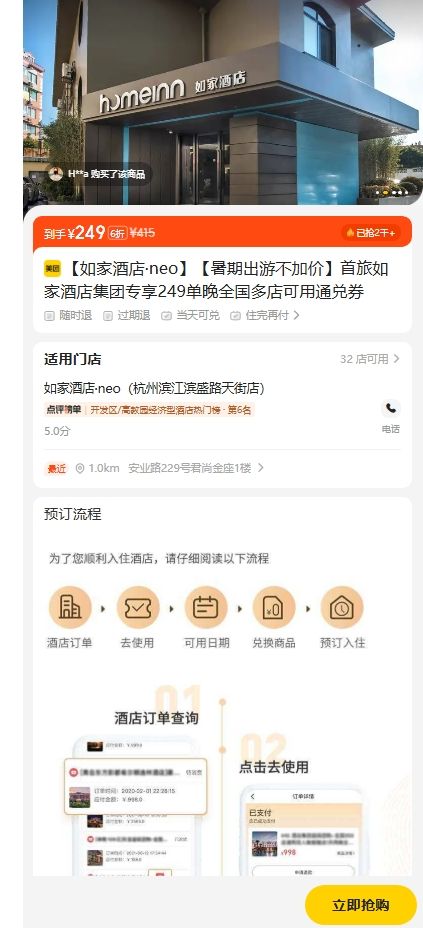Click the location pin icon beside 1.0km
The image size is (423, 928).
[x=80, y=468]
